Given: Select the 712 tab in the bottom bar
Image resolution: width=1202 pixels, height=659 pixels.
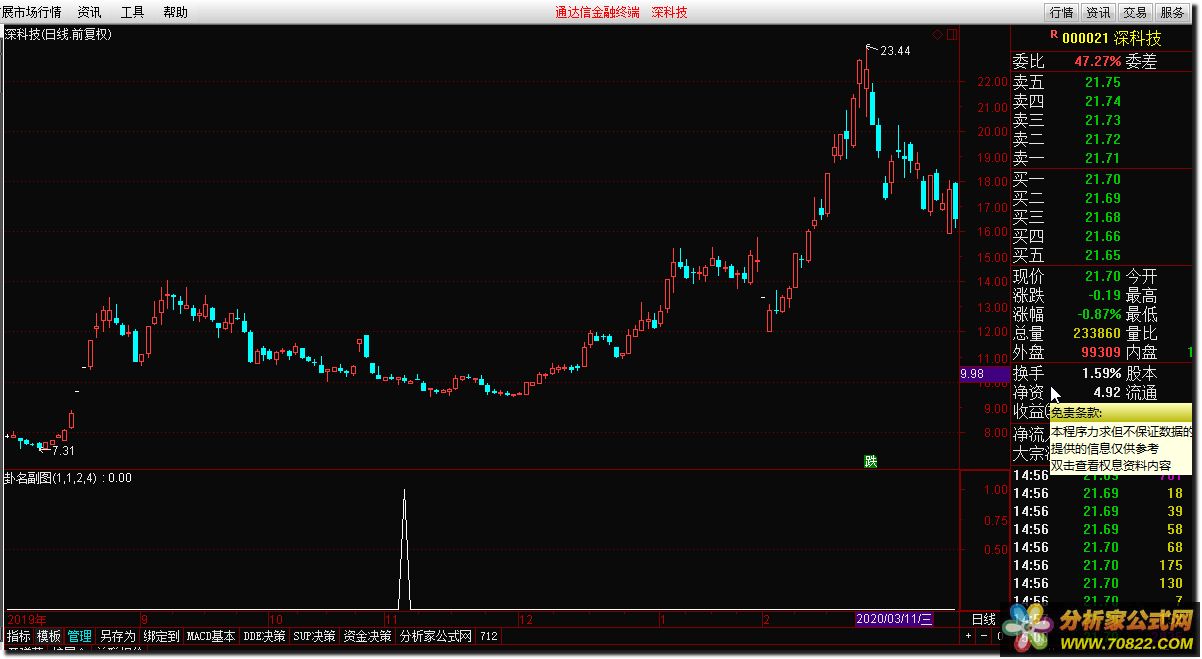Looking at the screenshot, I should (488, 636).
